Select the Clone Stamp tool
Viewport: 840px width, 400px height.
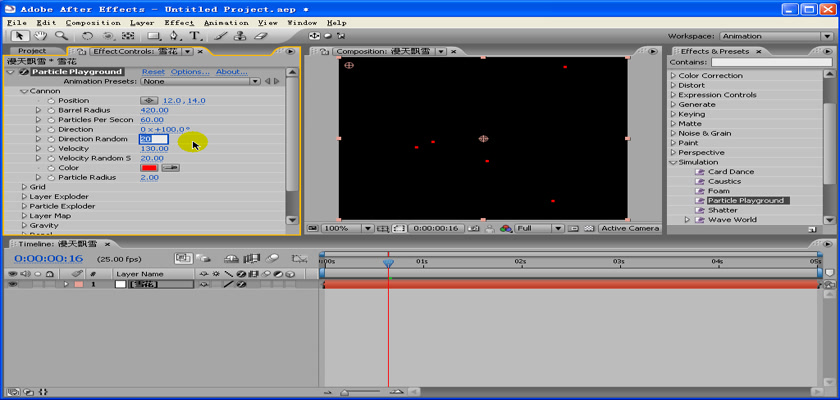(240, 36)
